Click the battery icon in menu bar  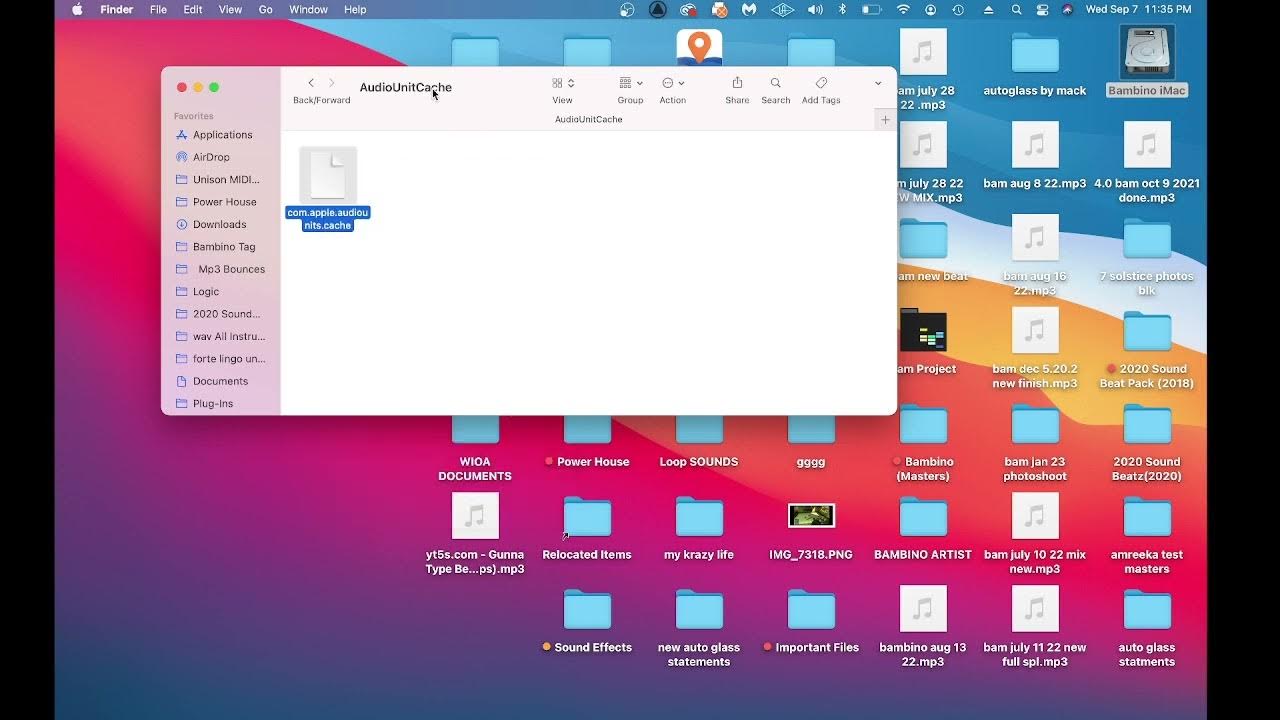(872, 9)
